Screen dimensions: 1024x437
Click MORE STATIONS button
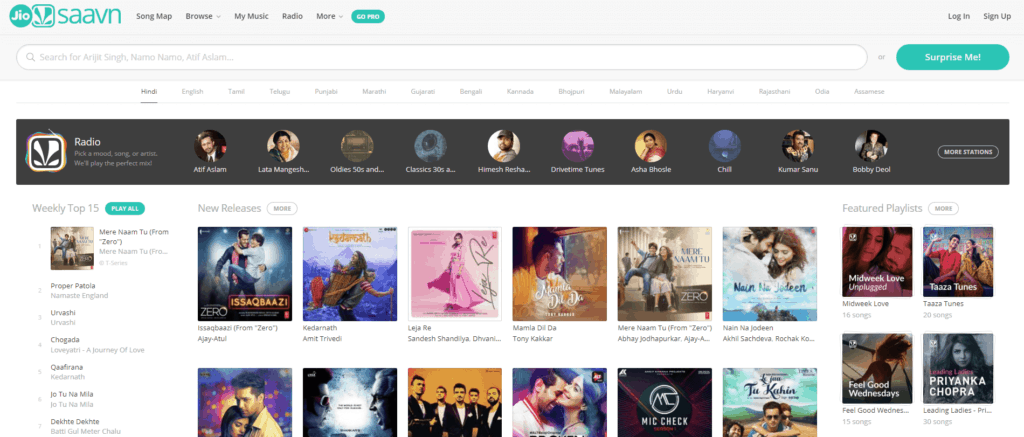pos(968,152)
